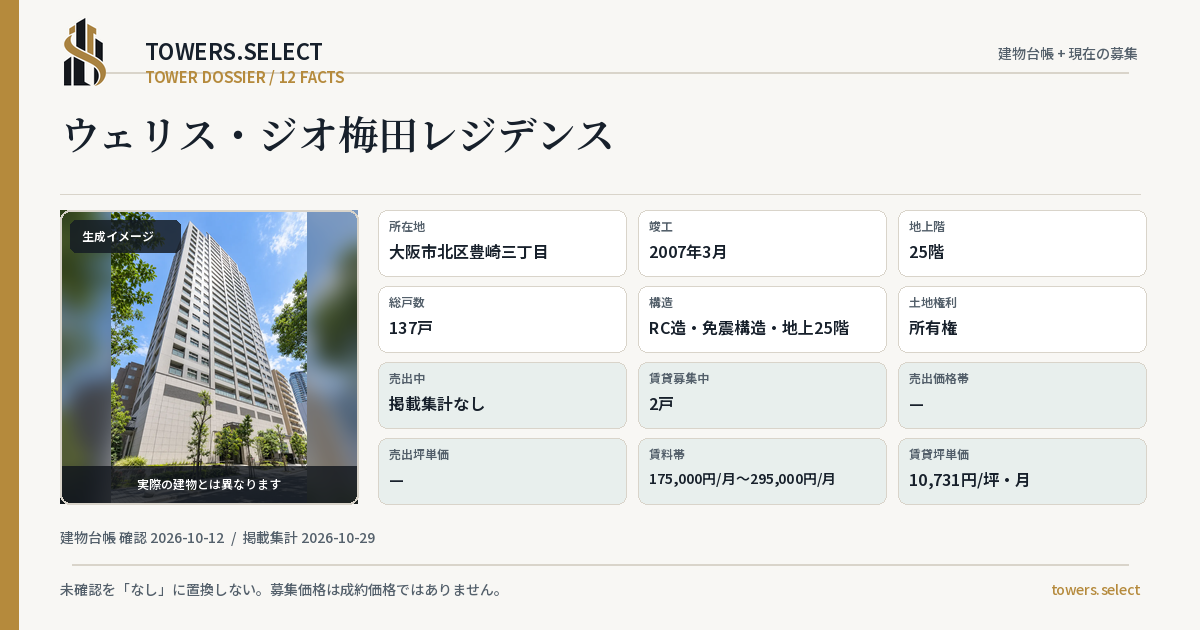Select the 構造 card RC造・免震構造・地上25階
This screenshot has width=1200, height=630.
762,319
